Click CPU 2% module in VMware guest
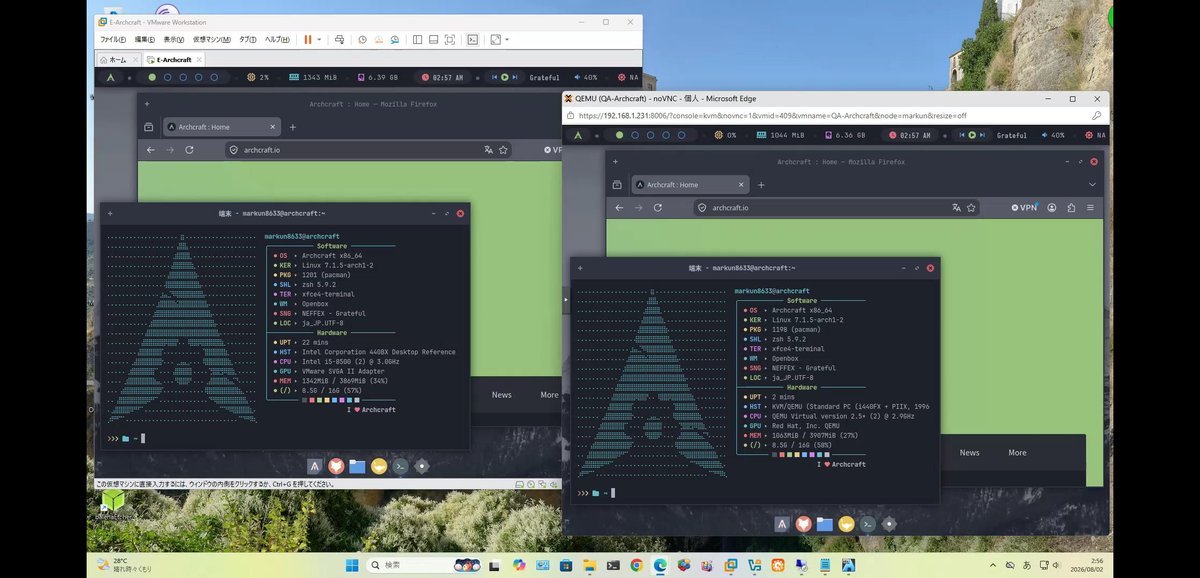 click(258, 77)
